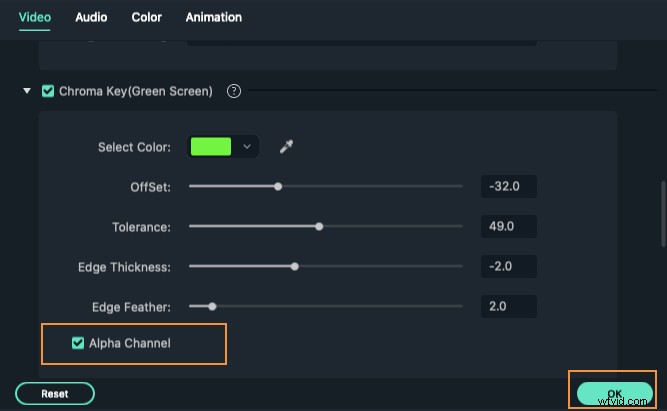Pick the eyedropper color picker tool
The height and width of the screenshot is (411, 667).
pos(286,146)
